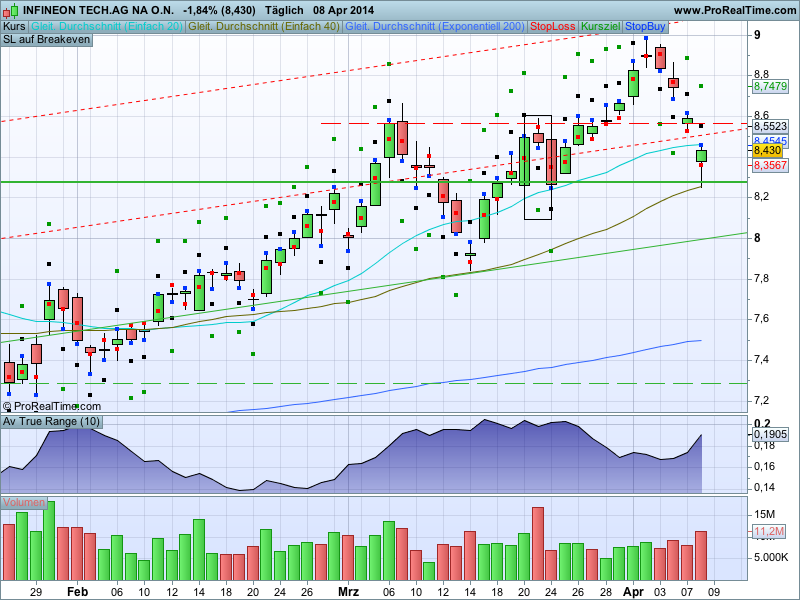800x600 pixels.
Task: Select the SL auf Breakeven label
Action: [46, 40]
